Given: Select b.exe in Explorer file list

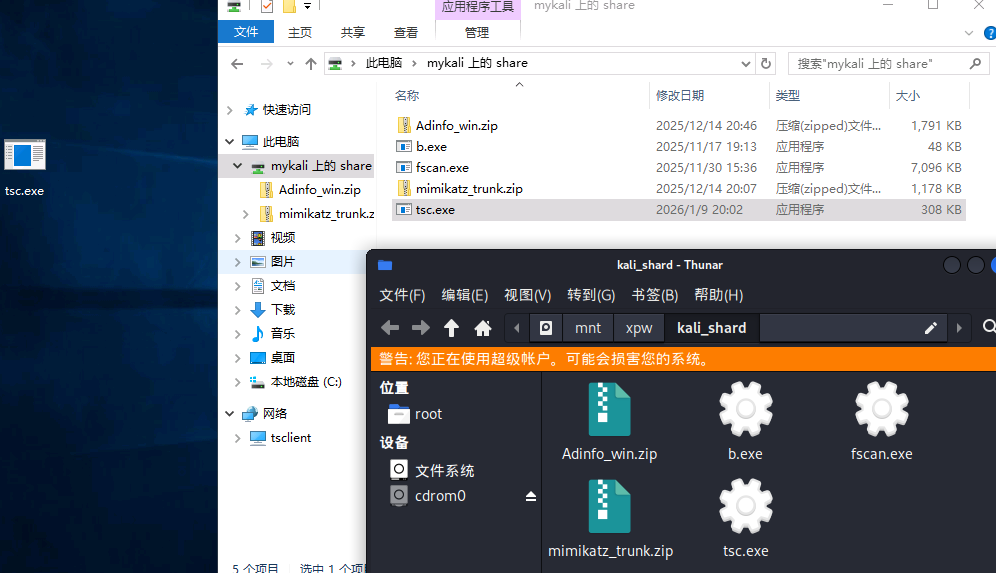Looking at the screenshot, I should (678, 147).
